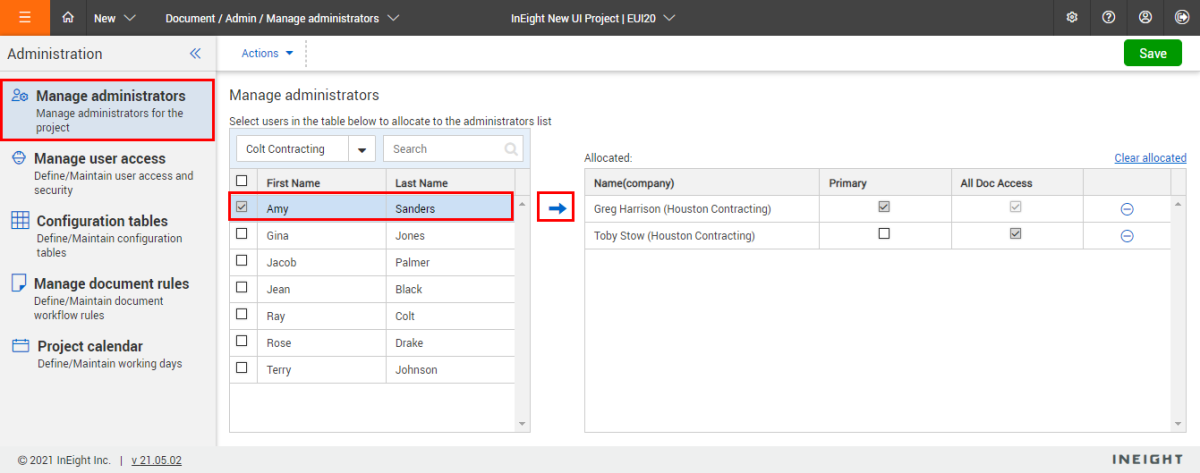Open the New dropdown menu
Screen dimensions: 1200x473
click(115, 18)
